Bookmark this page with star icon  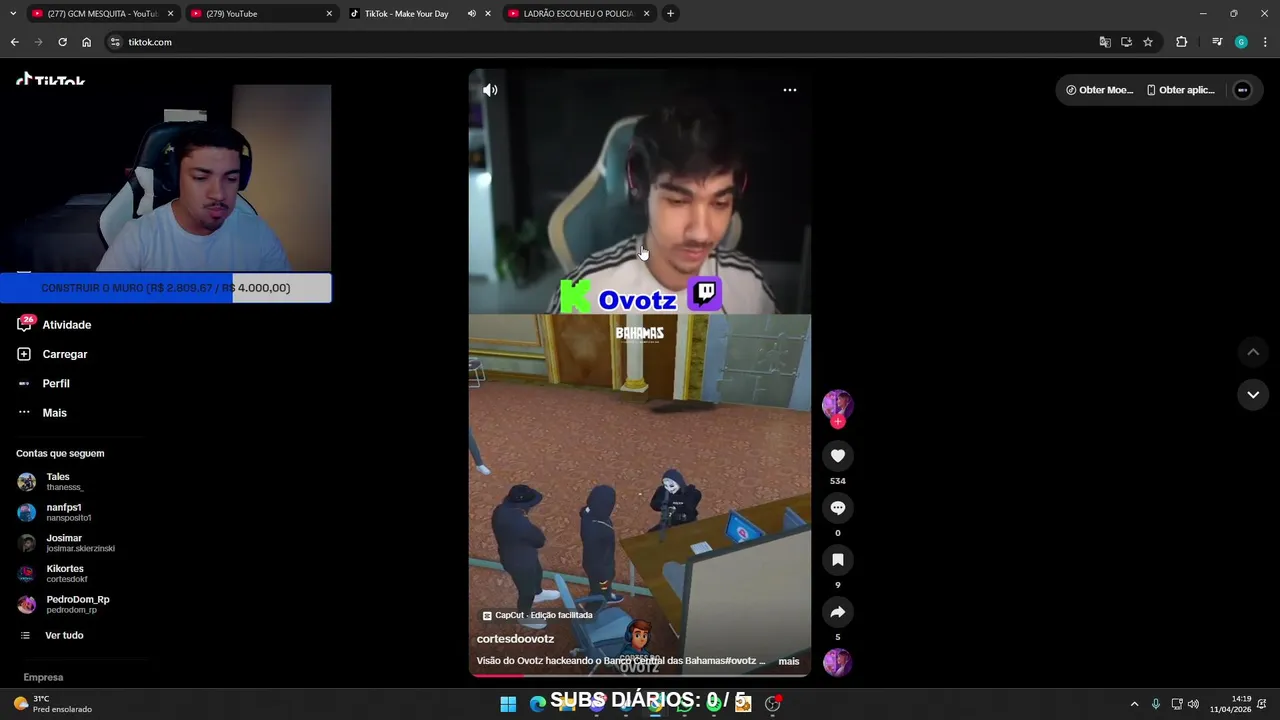[x=1148, y=42]
